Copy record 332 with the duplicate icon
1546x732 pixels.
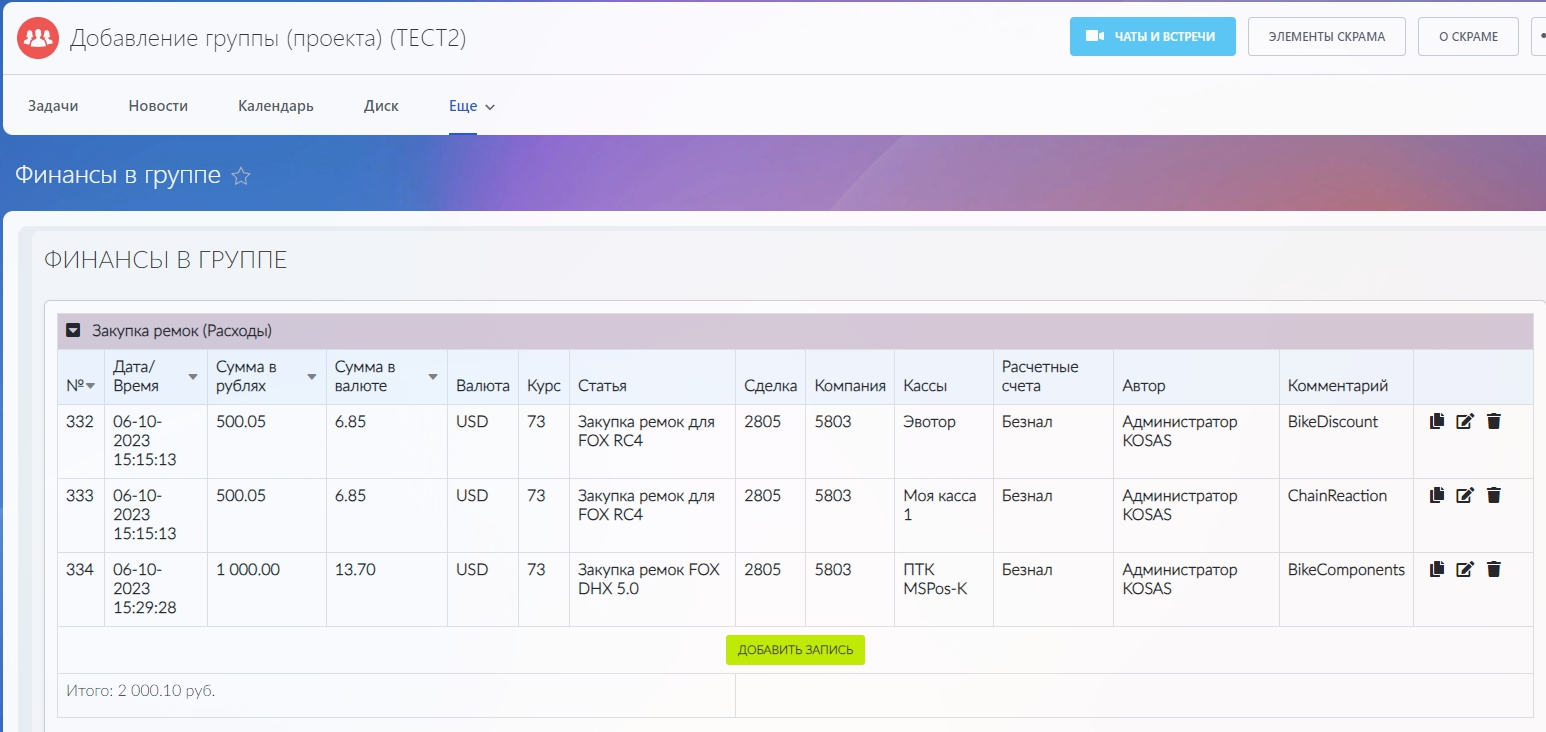[1437, 422]
